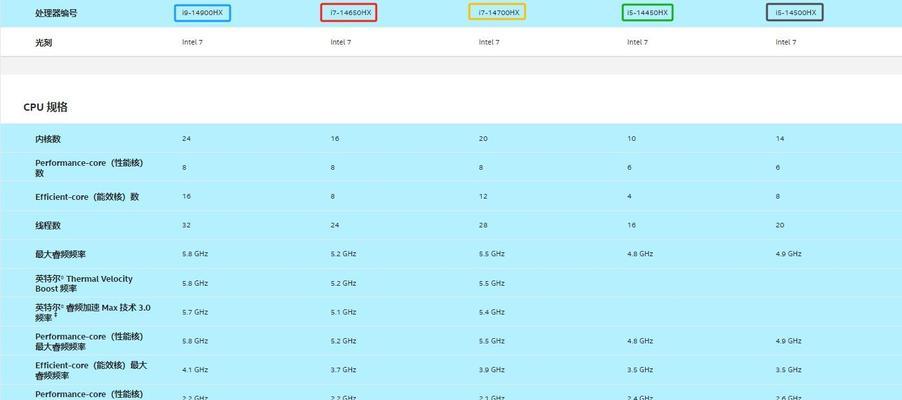Click the 光刻 row label
This screenshot has width=902, height=400.
(x=44, y=42)
